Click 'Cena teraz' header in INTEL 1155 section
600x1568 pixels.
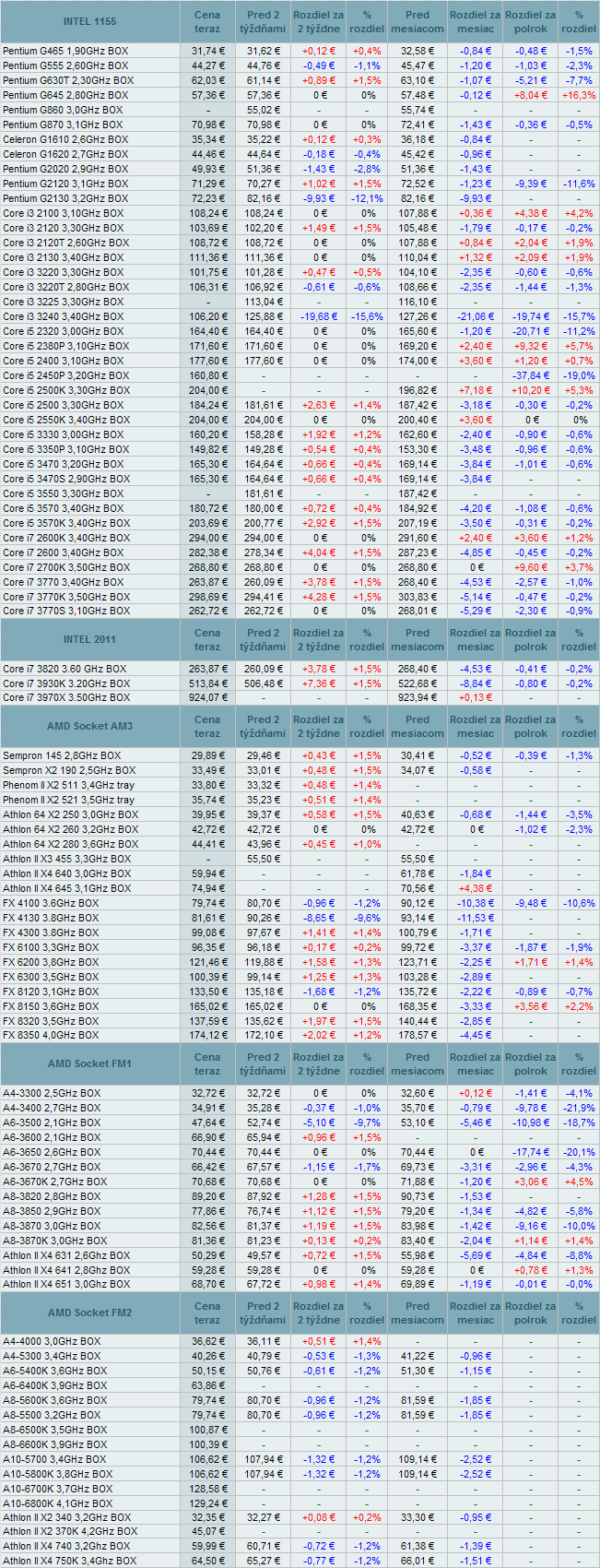coord(207,21)
